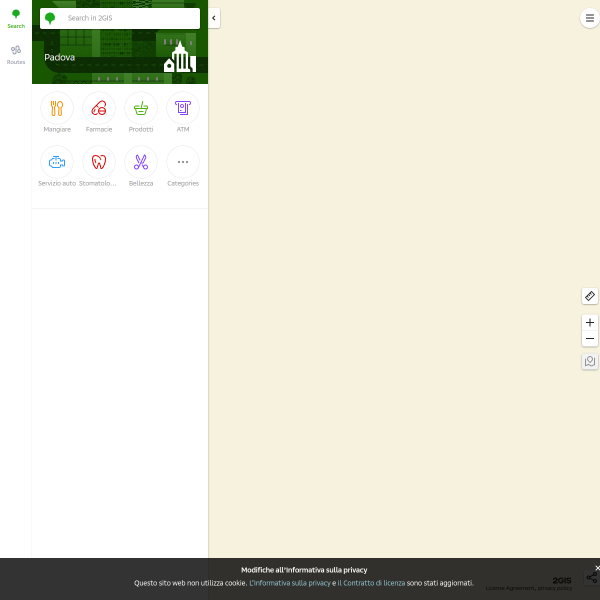The height and width of the screenshot is (600, 600).
Task: Collapse the side panel with arrow
Action: click(214, 18)
